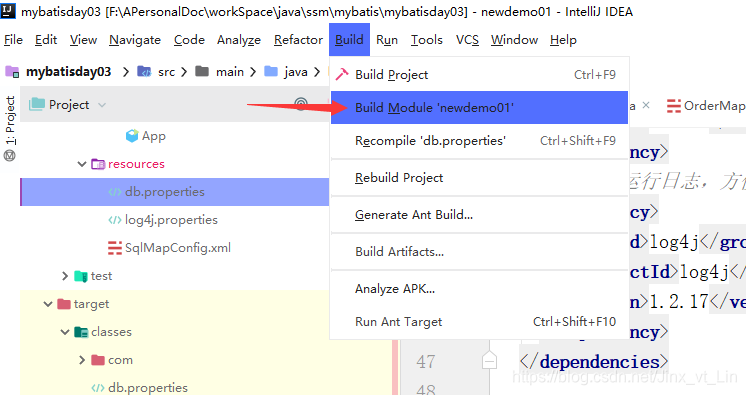Select the target folder
Viewport: 746px width, 395px height.
click(91, 304)
